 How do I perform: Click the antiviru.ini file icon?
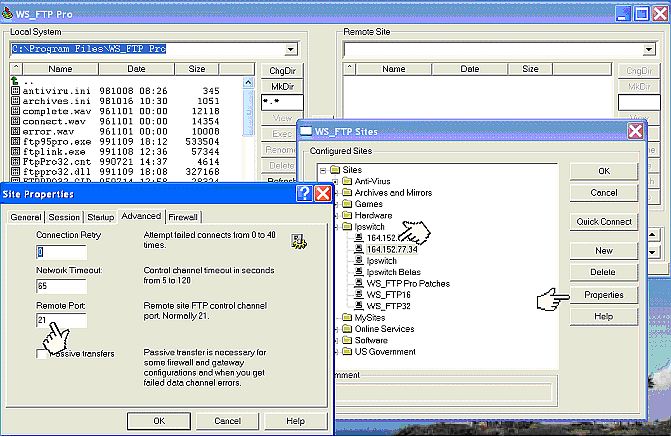15,91
